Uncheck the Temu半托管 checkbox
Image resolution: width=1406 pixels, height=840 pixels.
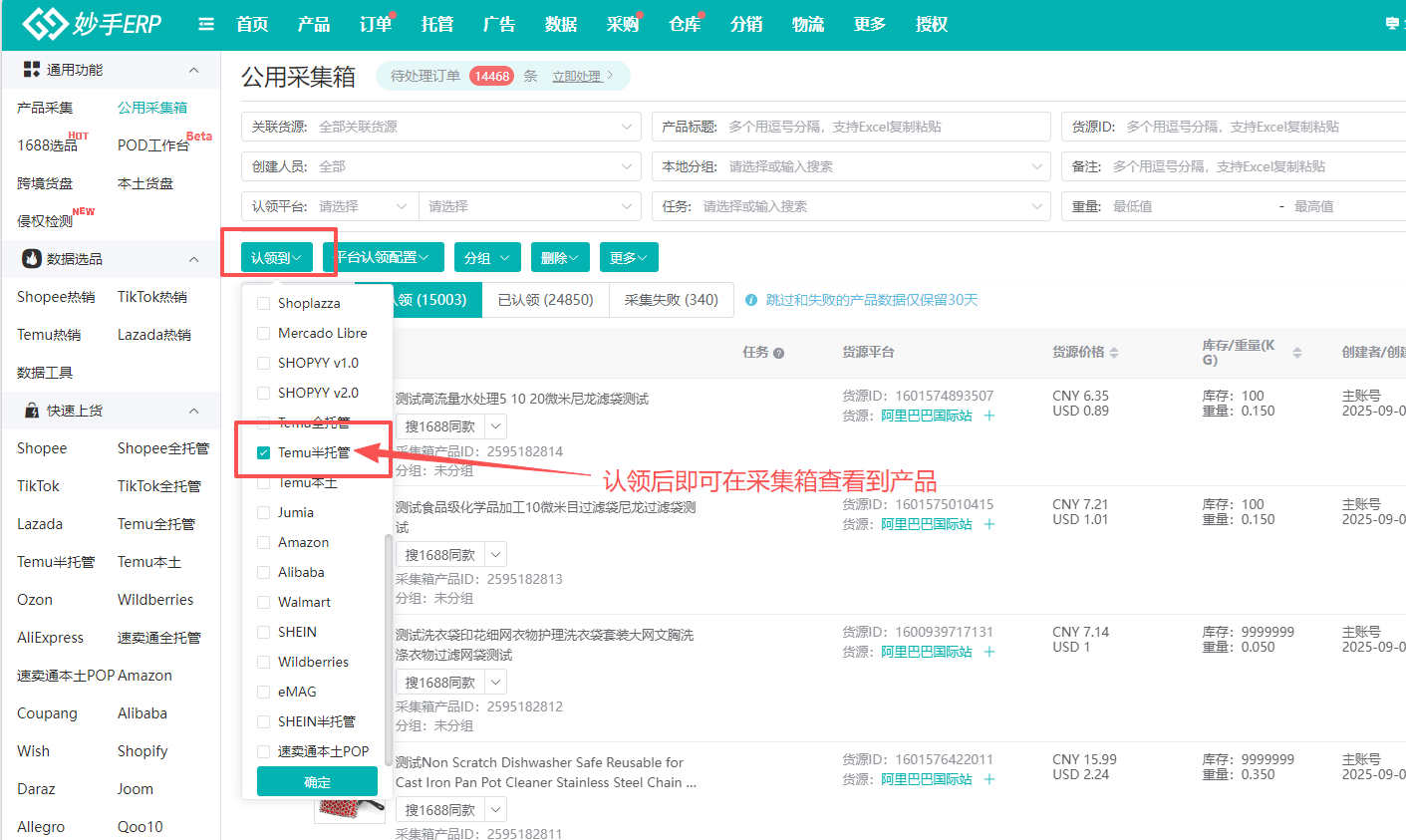click(264, 452)
